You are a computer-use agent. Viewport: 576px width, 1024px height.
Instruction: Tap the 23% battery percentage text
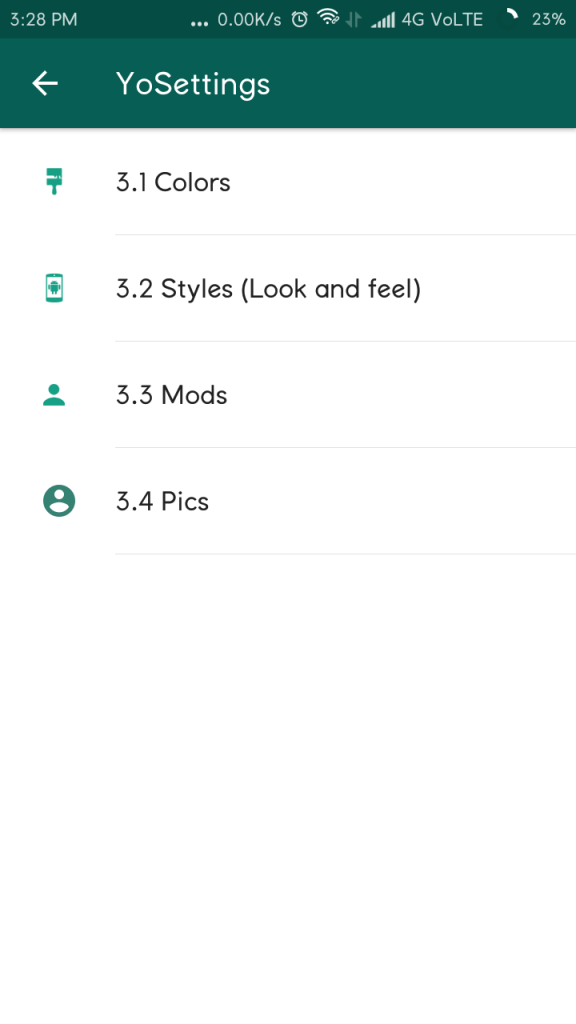coord(549,20)
